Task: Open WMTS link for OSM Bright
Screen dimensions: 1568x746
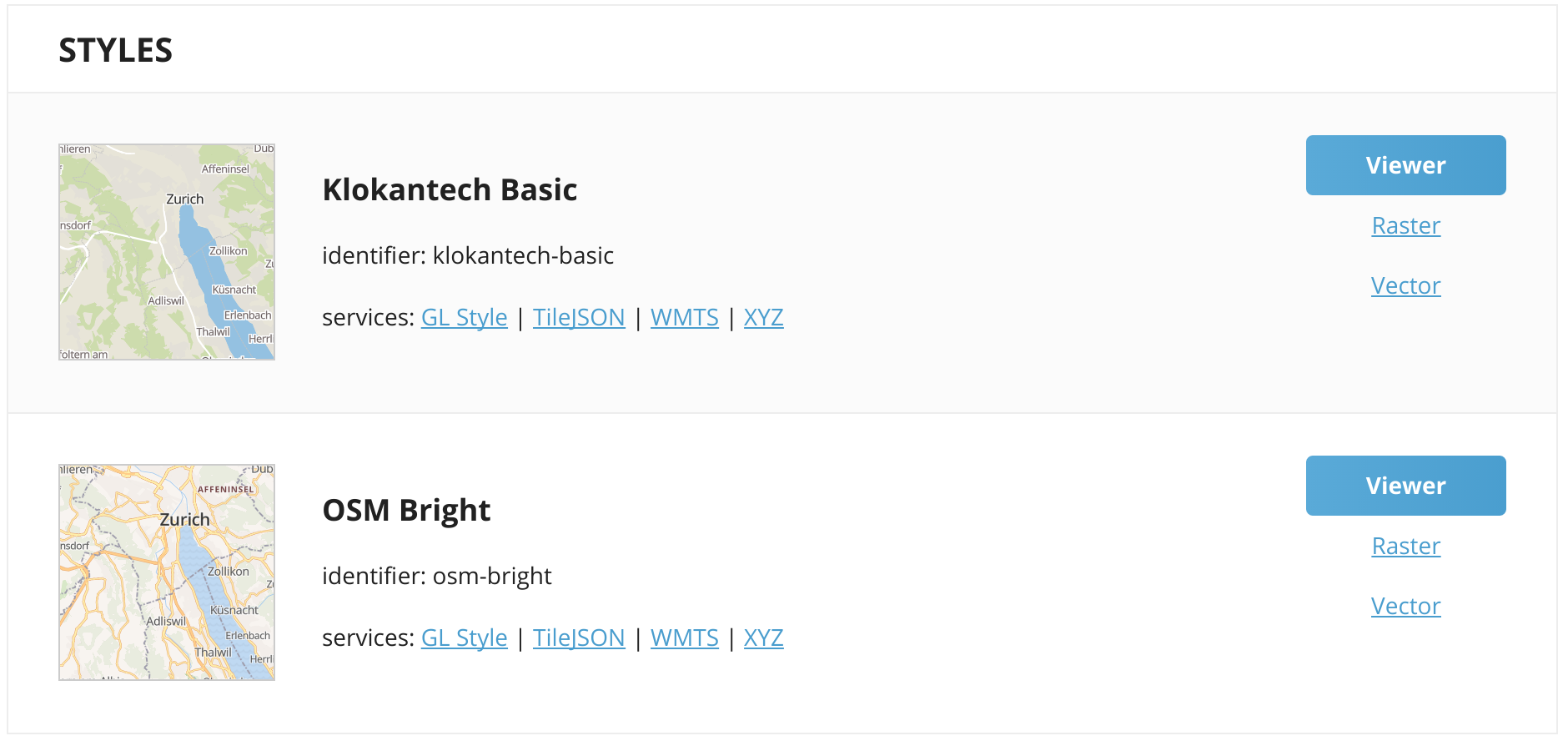Action: (684, 638)
